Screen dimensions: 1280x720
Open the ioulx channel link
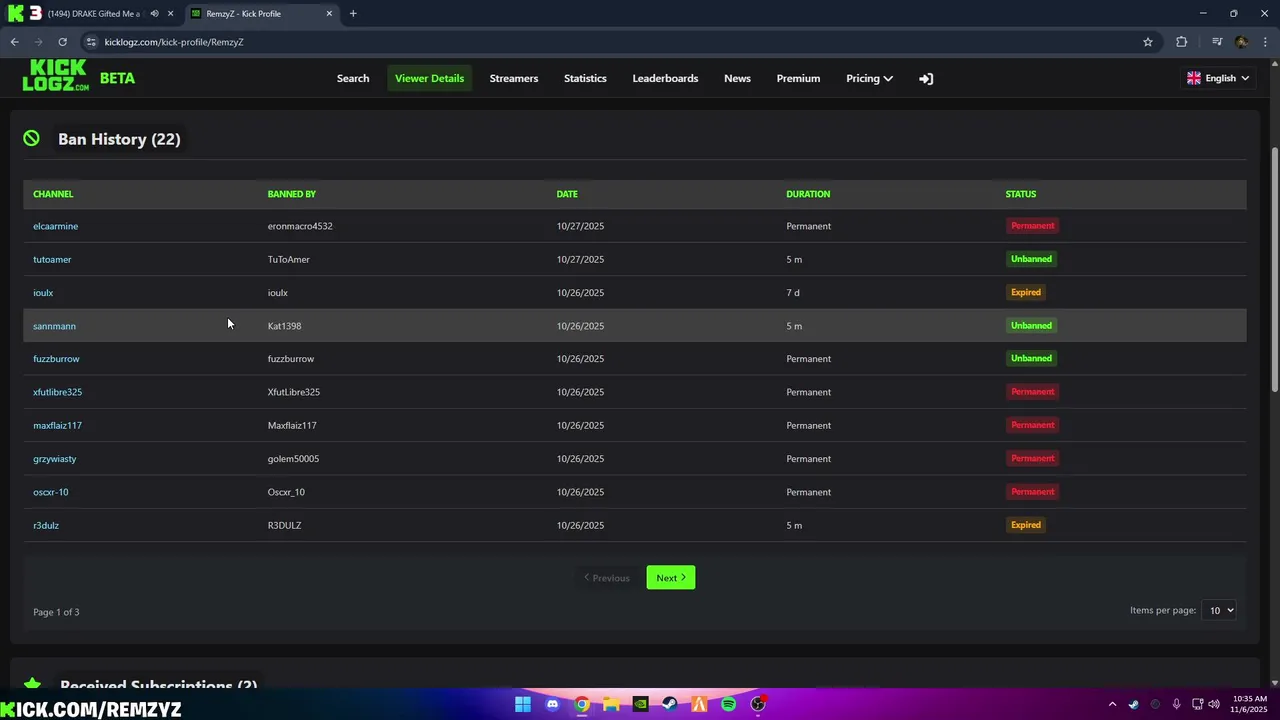click(43, 293)
